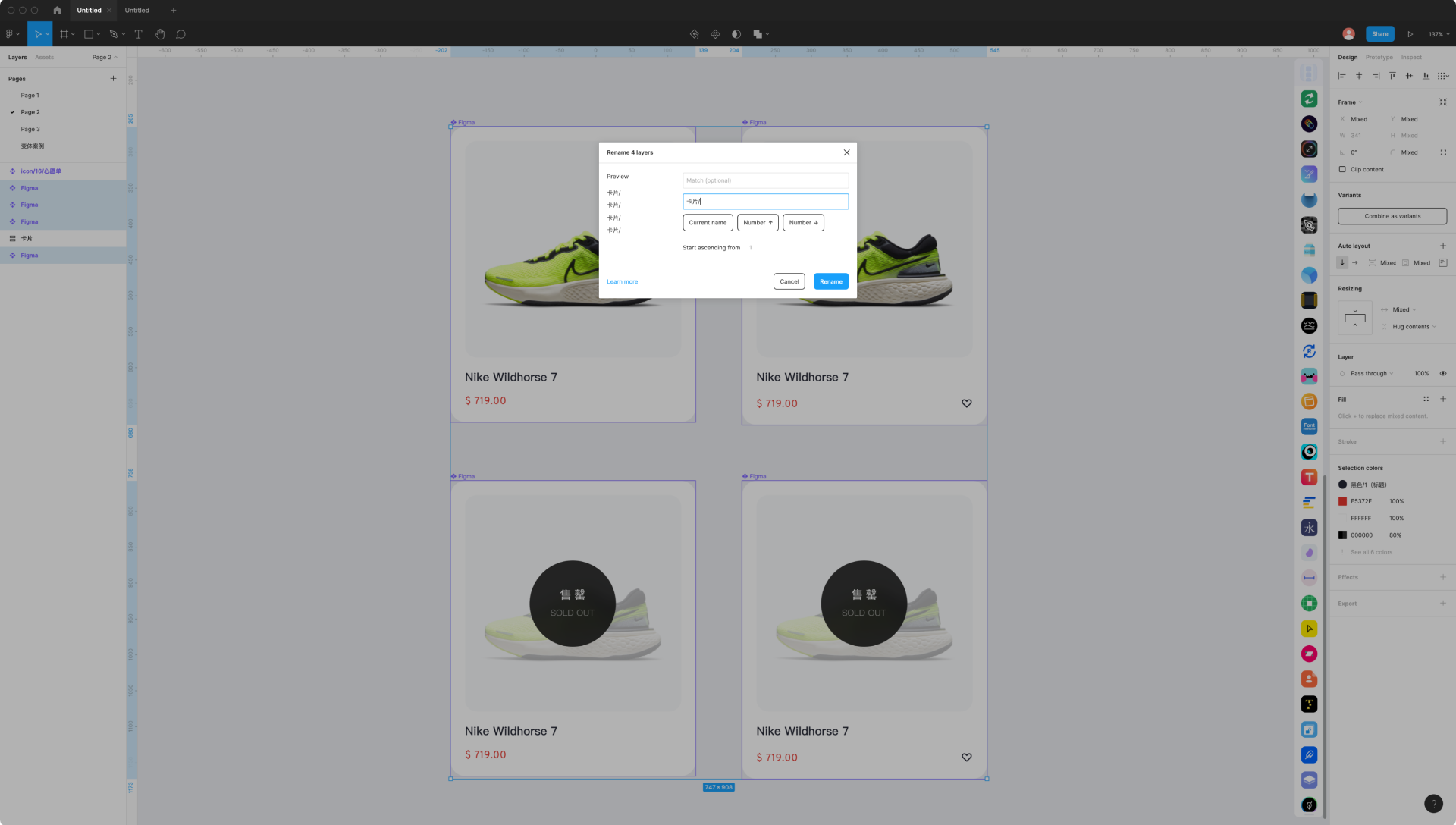Click heart icon on top-right card

coord(966,403)
